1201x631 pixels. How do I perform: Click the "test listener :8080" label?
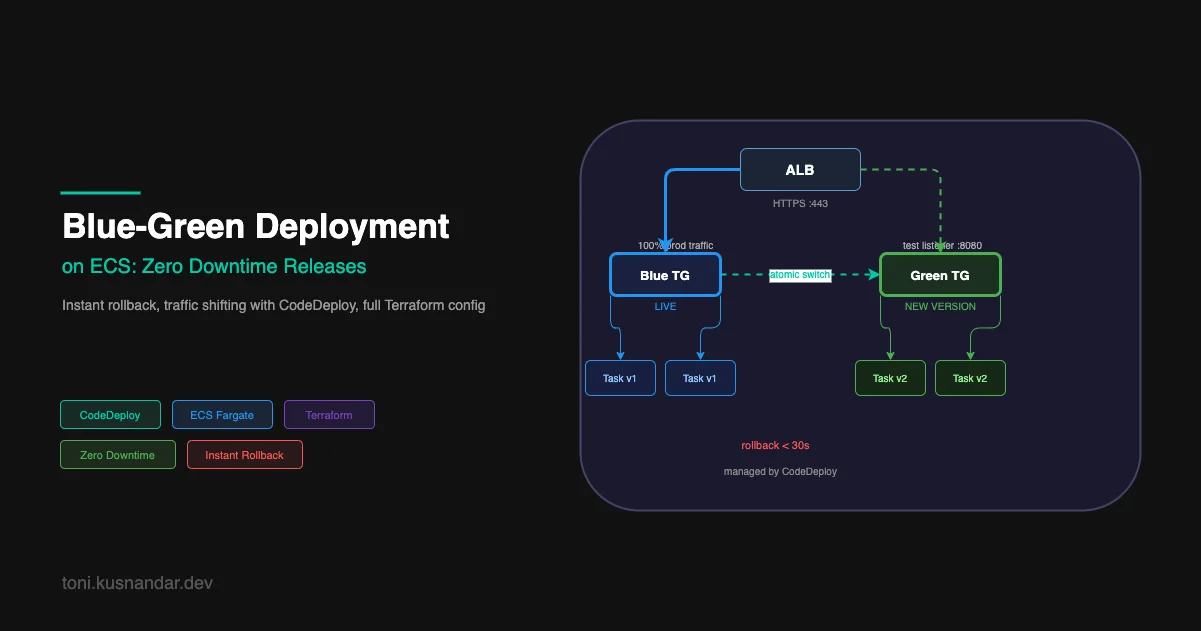pyautogui.click(x=940, y=245)
